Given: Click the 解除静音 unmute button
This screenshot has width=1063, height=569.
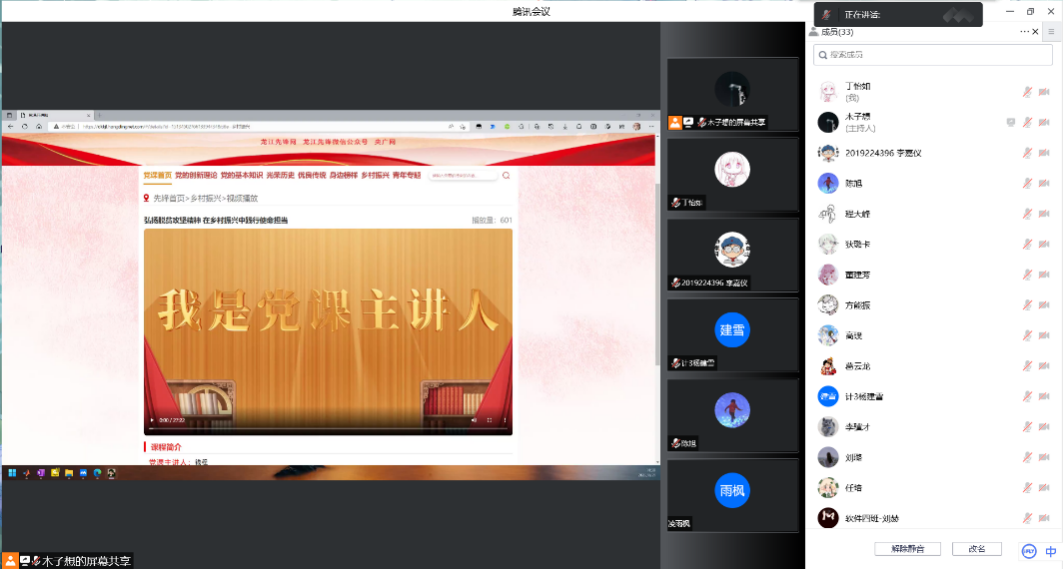Looking at the screenshot, I should click(x=906, y=549).
